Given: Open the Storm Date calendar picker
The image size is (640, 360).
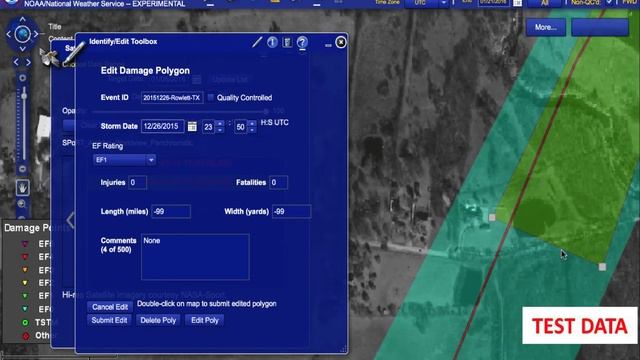Looking at the screenshot, I should [192, 127].
